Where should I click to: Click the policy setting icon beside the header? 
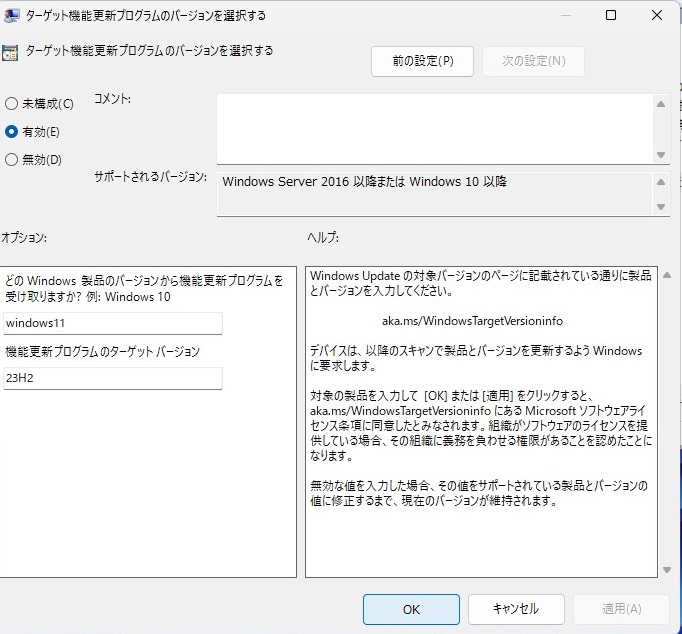[x=9, y=52]
